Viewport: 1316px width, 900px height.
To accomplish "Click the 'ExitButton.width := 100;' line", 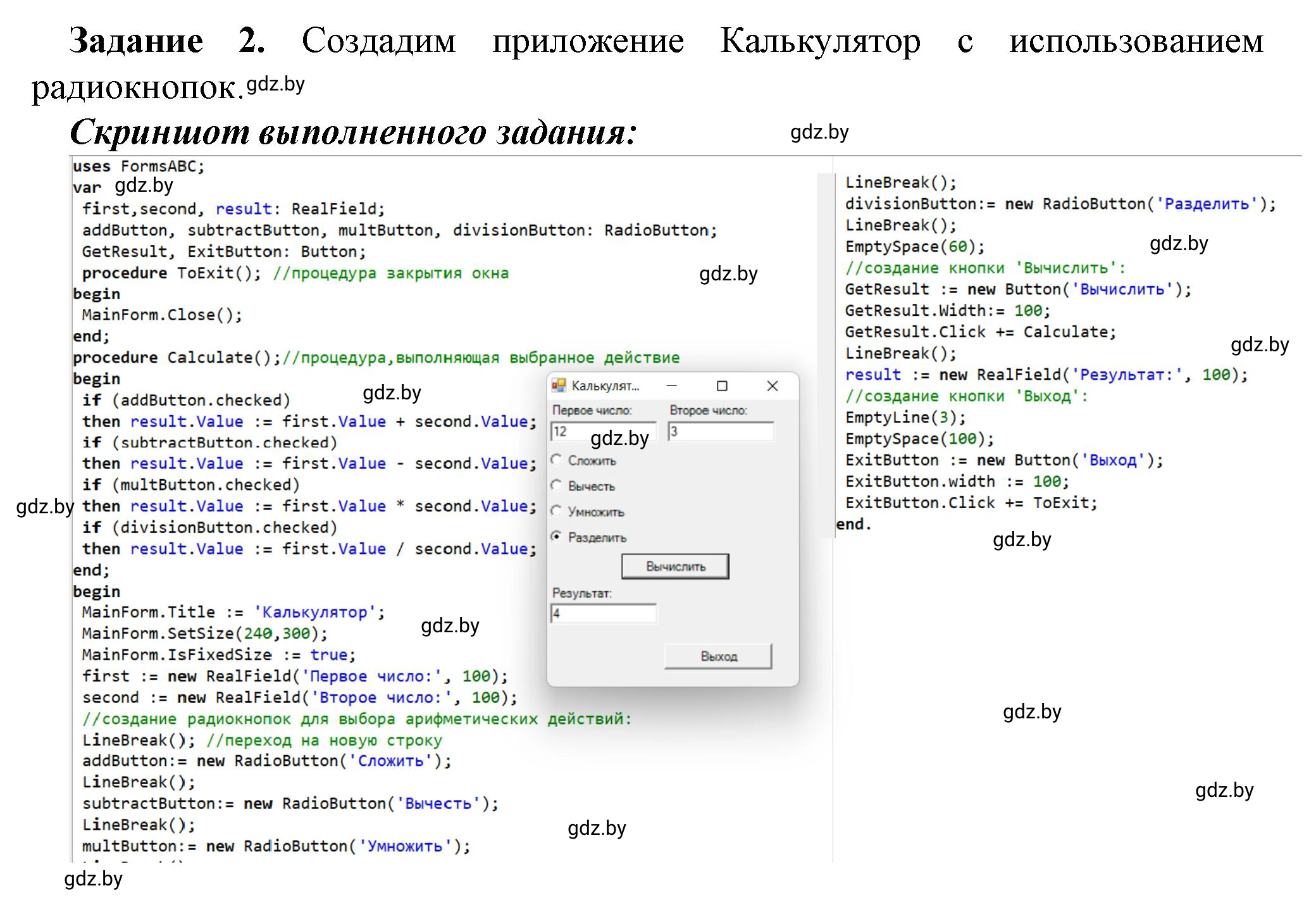I will tap(957, 482).
